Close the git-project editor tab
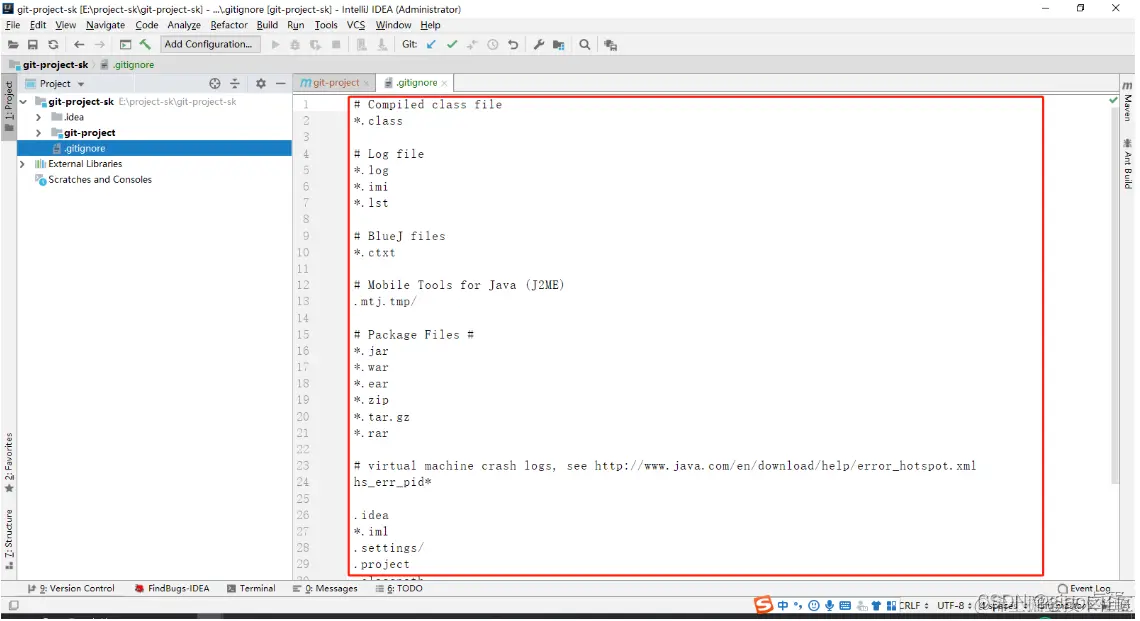Image resolution: width=1140 pixels, height=621 pixels. 366,84
